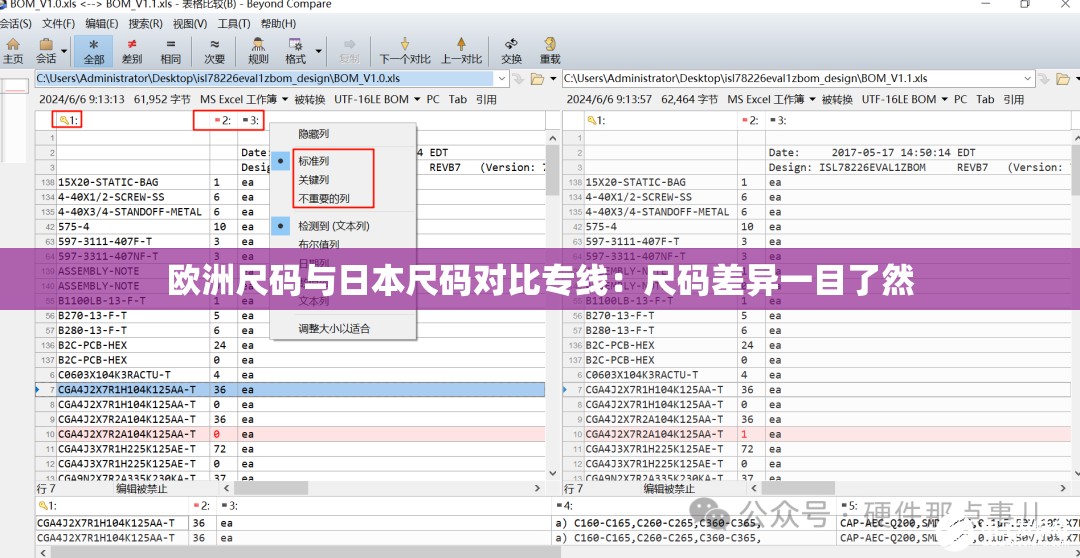Open left MS Excel 工作簿 format dropdown
Viewport: 1080px width, 558px height.
coord(244,99)
